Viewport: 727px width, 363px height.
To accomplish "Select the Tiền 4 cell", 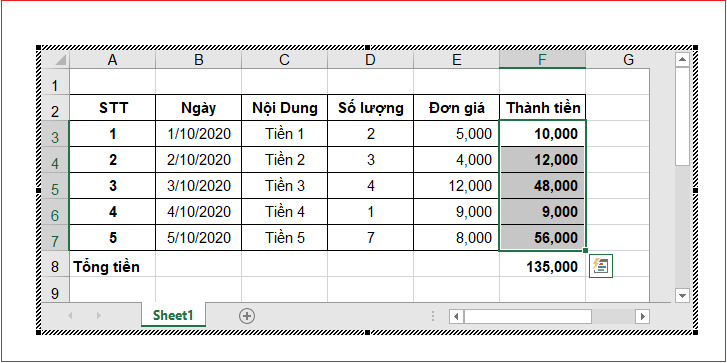I will click(284, 212).
